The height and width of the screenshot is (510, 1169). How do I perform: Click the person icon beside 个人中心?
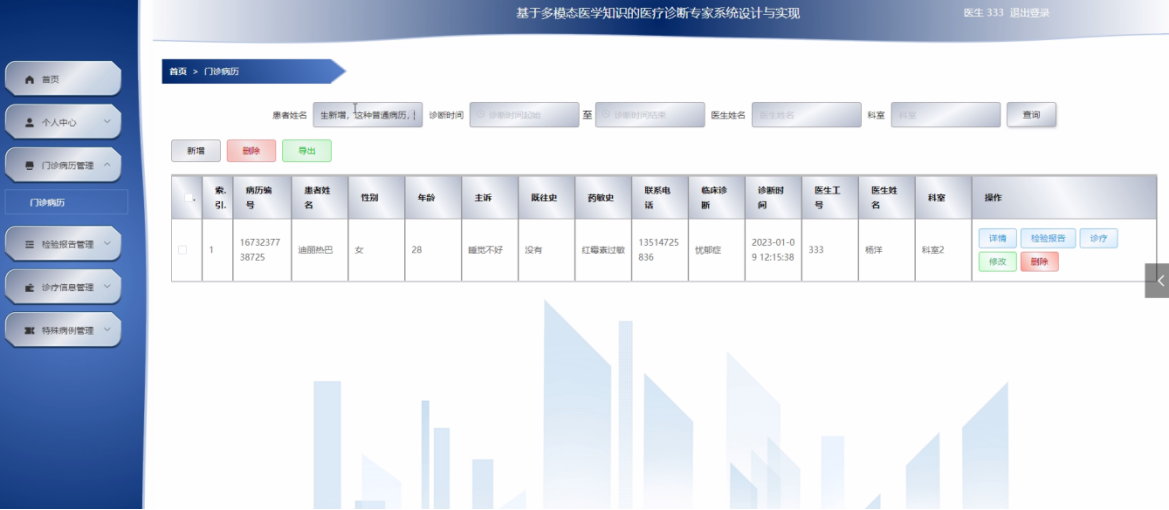[x=29, y=122]
